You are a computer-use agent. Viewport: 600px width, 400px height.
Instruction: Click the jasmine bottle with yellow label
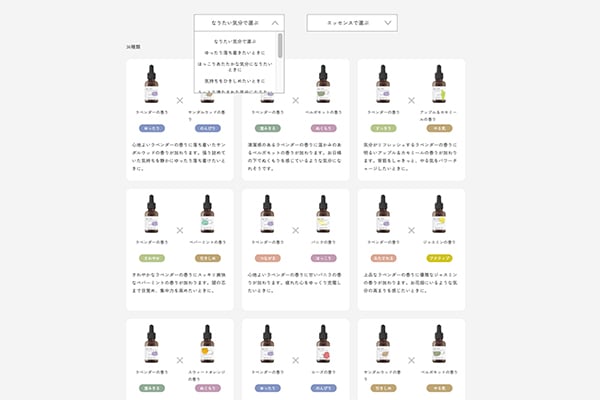point(438,213)
